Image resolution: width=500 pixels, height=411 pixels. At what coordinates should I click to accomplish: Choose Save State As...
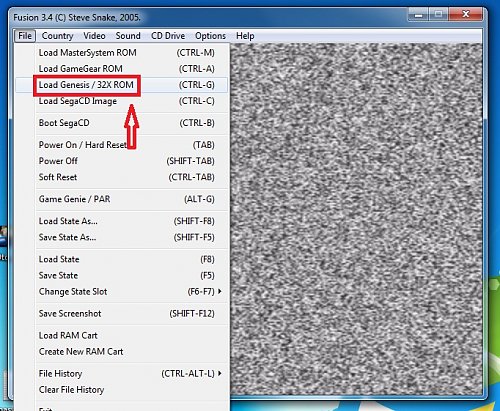point(122,237)
